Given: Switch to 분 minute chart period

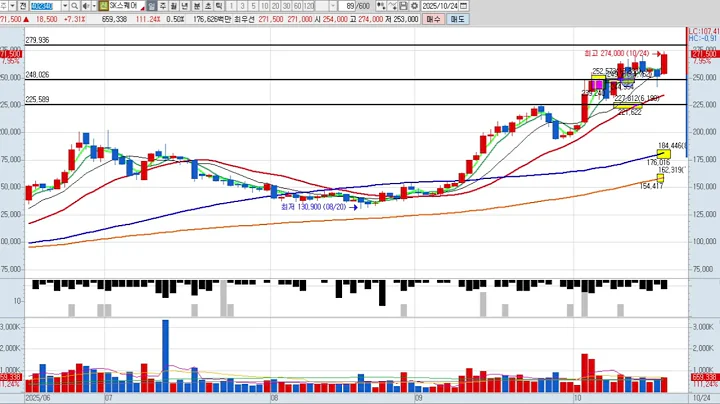Looking at the screenshot, I should tap(197, 6).
